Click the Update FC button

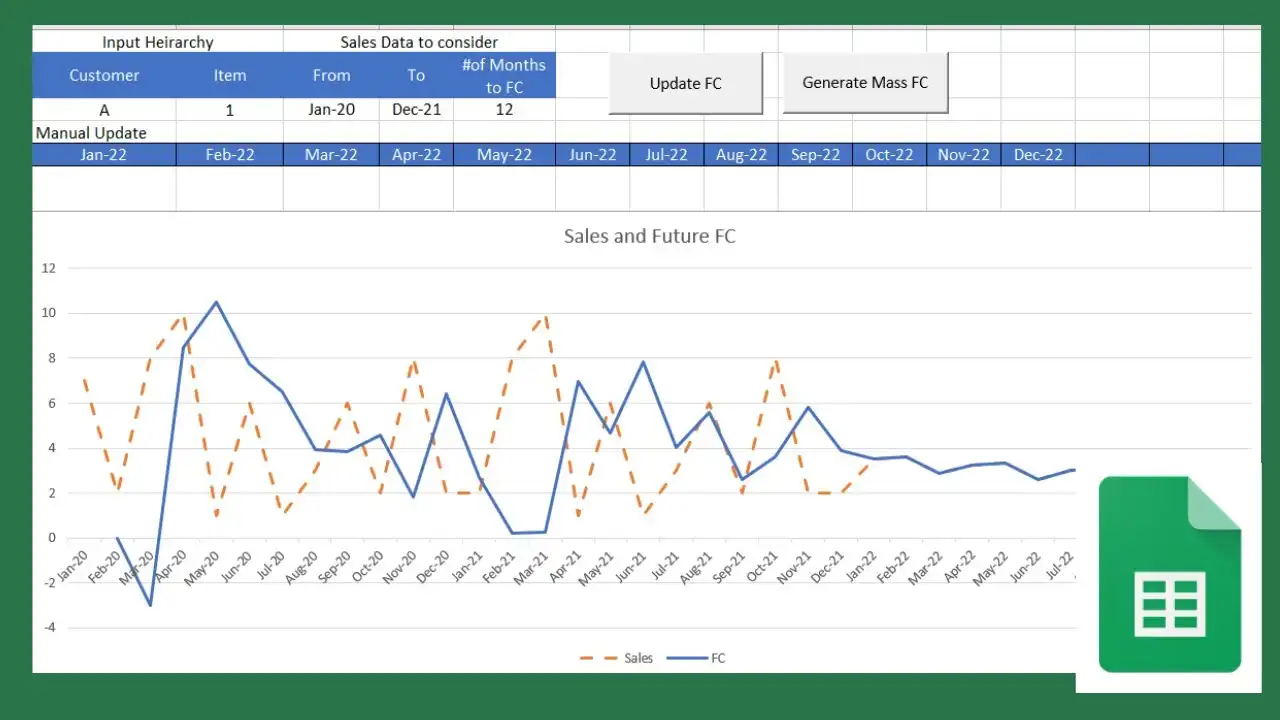686,83
